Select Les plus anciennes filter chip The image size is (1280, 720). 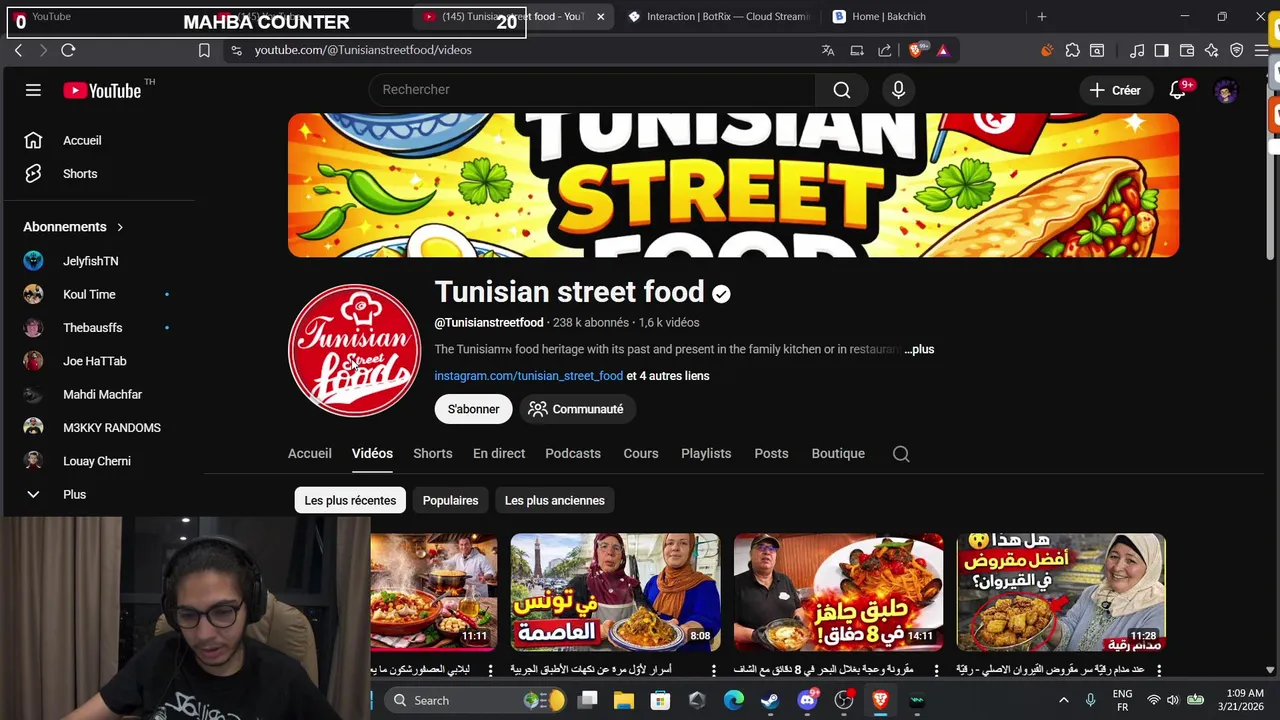click(x=554, y=500)
